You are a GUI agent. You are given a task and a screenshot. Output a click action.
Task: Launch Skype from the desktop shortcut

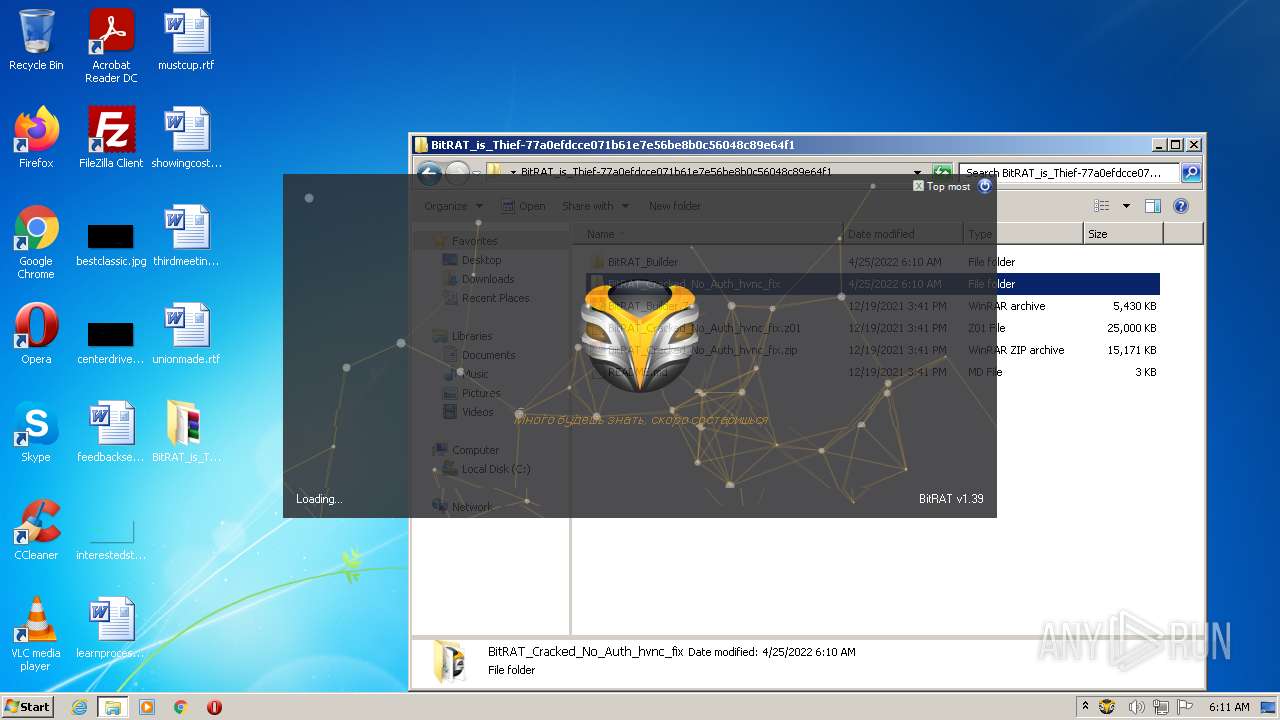[x=36, y=432]
